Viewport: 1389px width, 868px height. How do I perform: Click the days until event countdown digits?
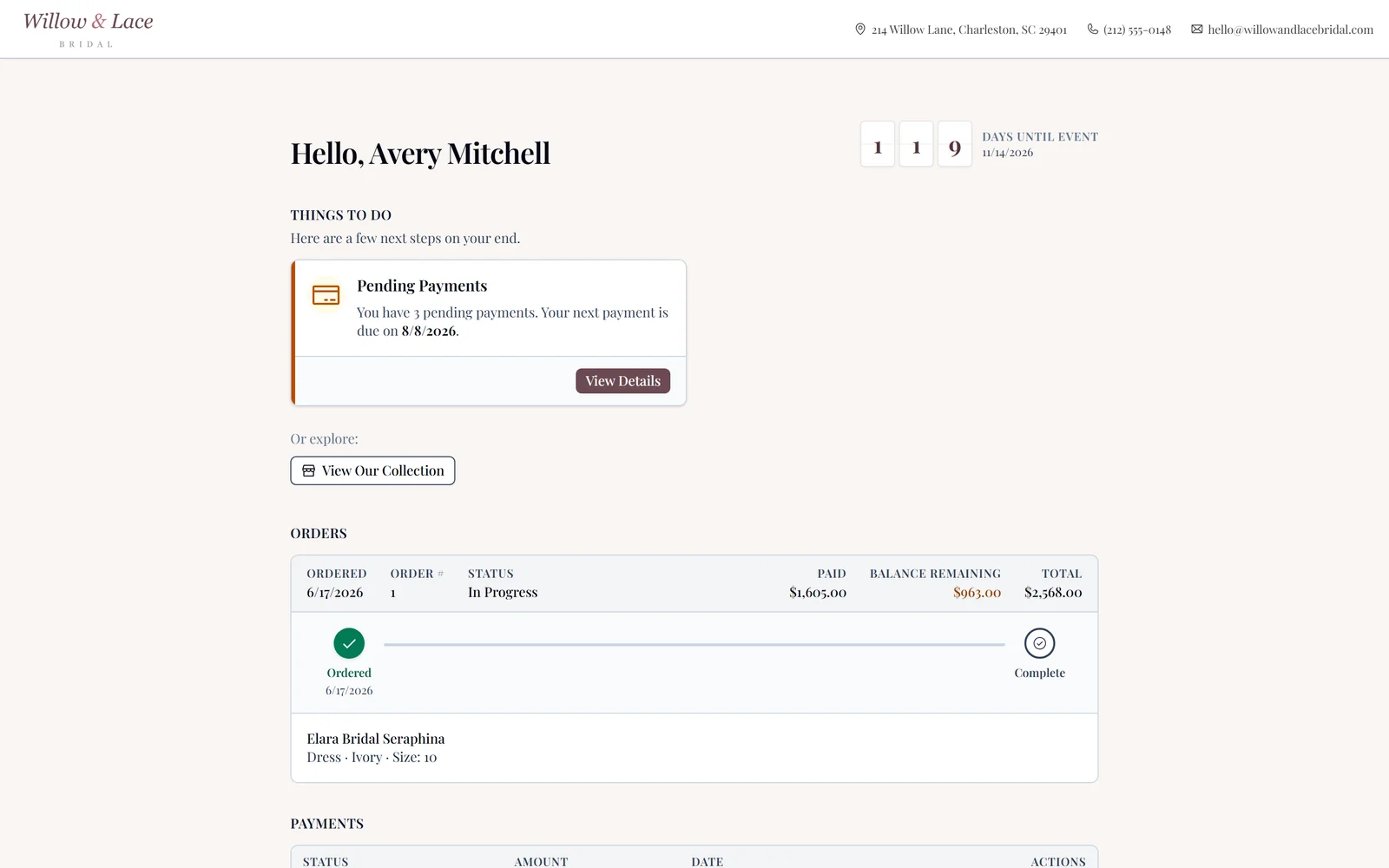pyautogui.click(x=916, y=144)
